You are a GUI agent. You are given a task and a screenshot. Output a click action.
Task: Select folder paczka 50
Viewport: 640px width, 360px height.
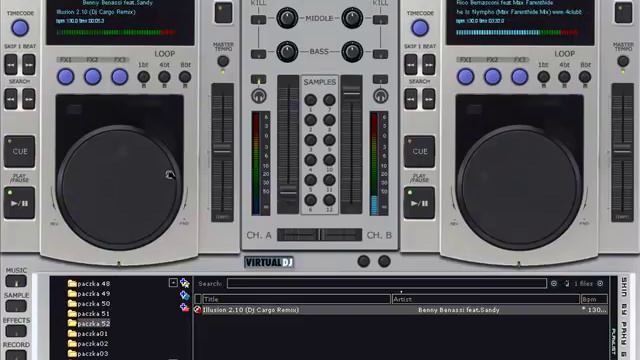89,304
